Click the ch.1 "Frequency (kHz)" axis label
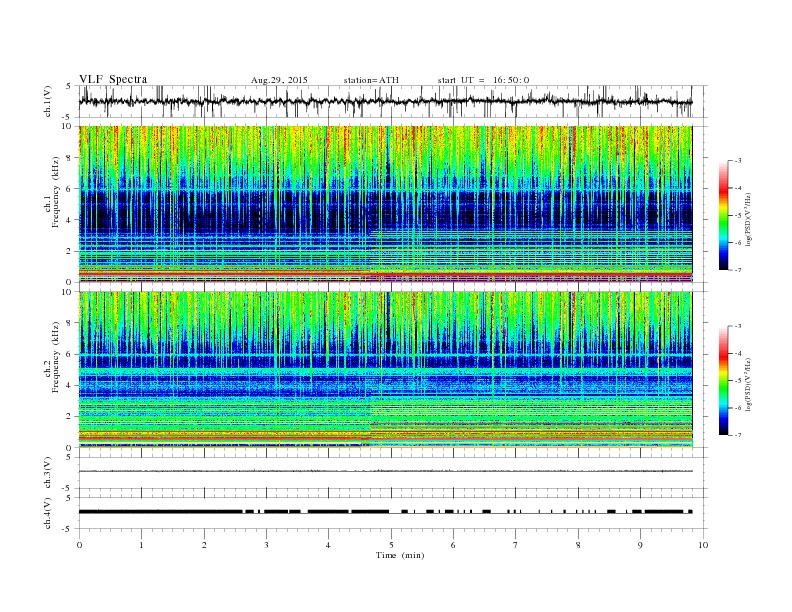 (x=56, y=192)
